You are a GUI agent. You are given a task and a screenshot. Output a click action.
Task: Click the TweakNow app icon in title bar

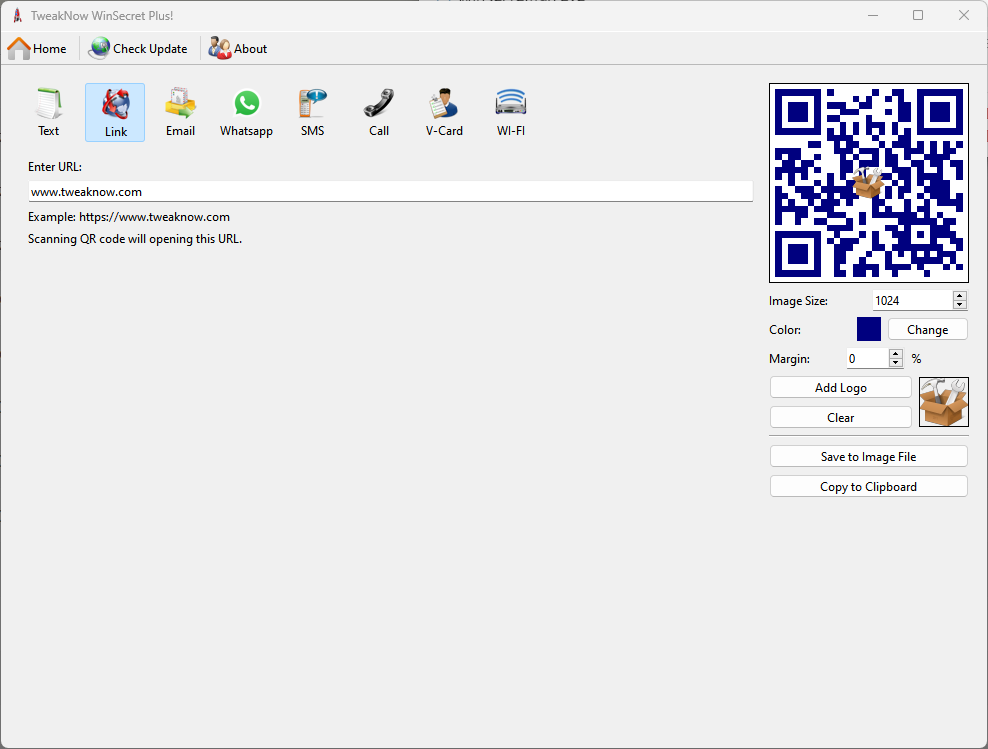click(x=18, y=16)
